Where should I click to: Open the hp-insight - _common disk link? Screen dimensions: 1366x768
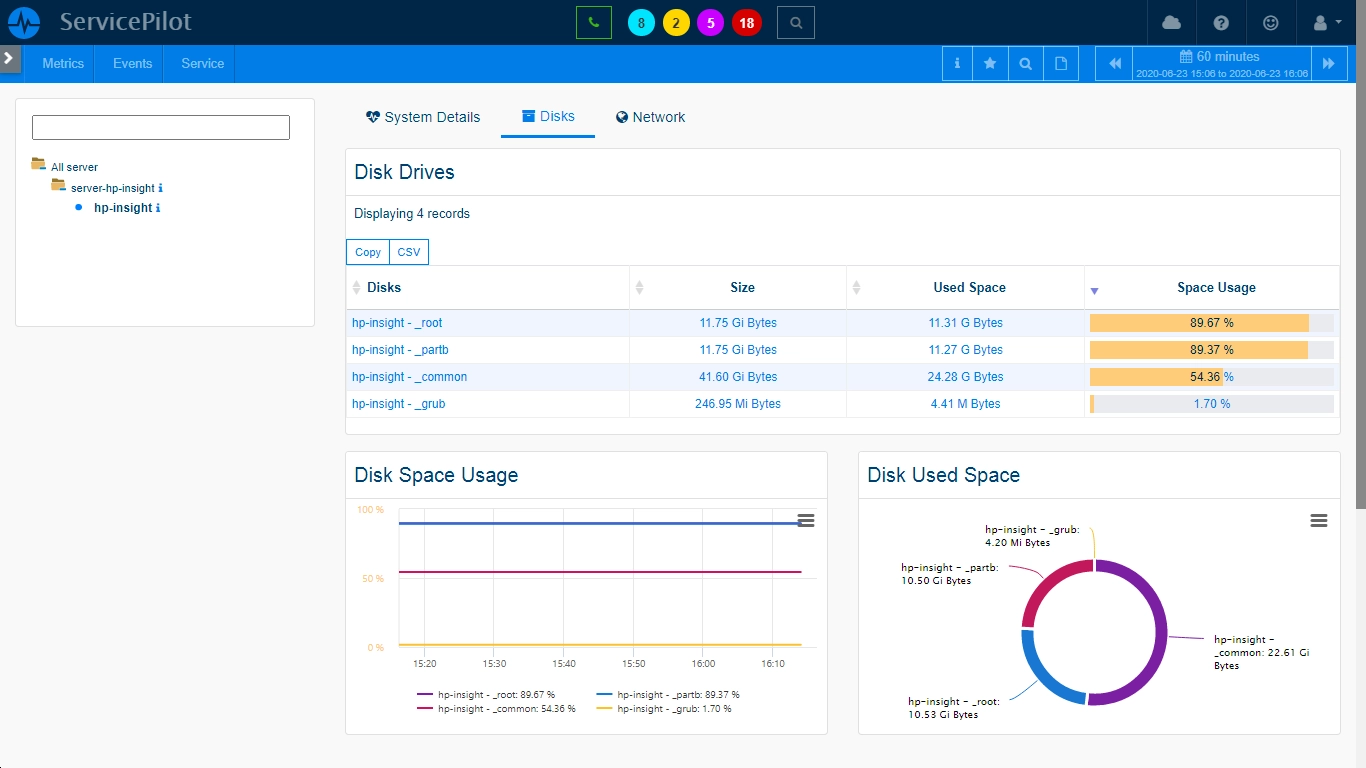coord(410,377)
